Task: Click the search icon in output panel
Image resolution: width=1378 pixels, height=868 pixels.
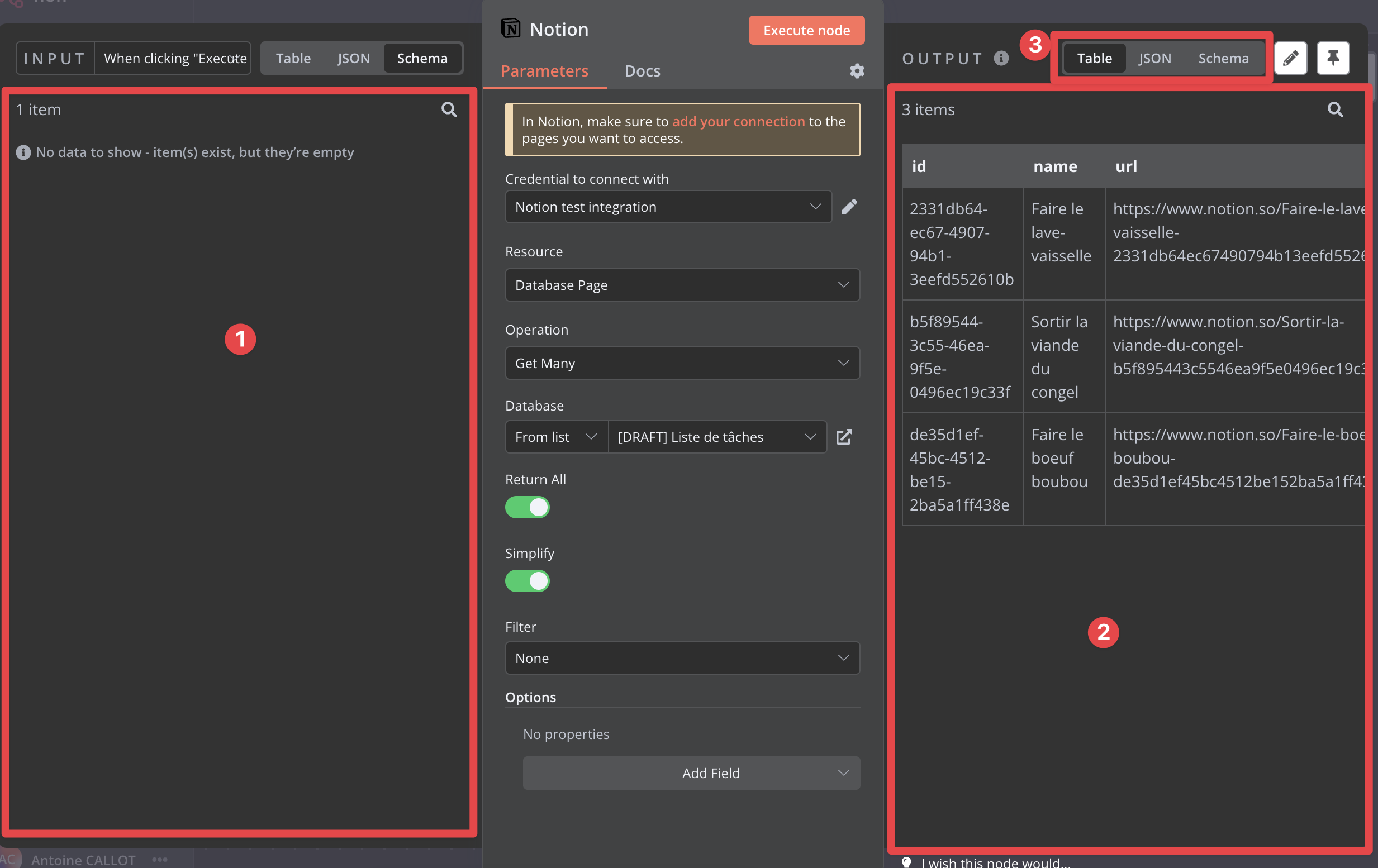Action: [1334, 109]
